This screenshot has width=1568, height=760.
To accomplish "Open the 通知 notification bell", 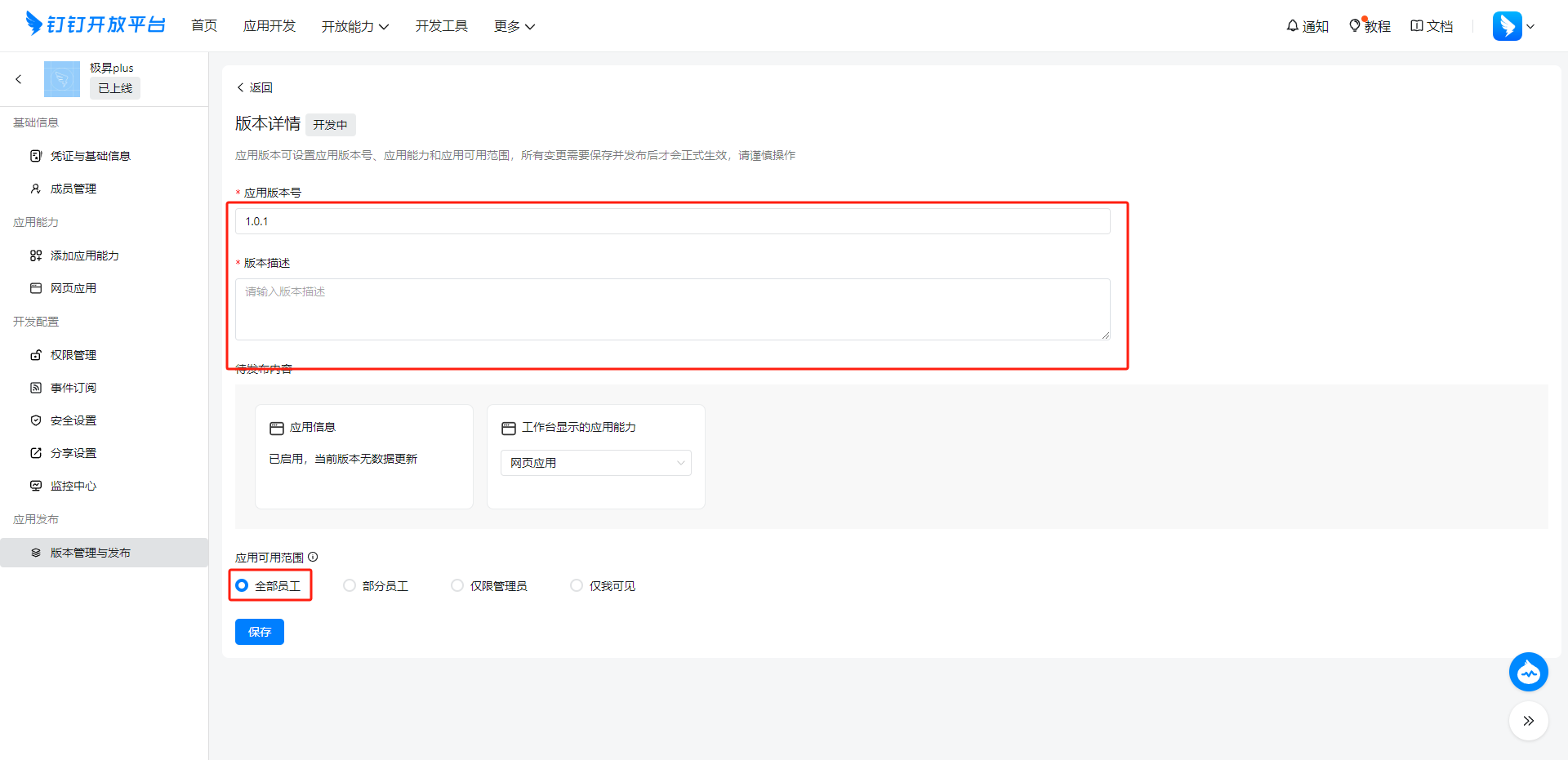I will (x=1293, y=26).
